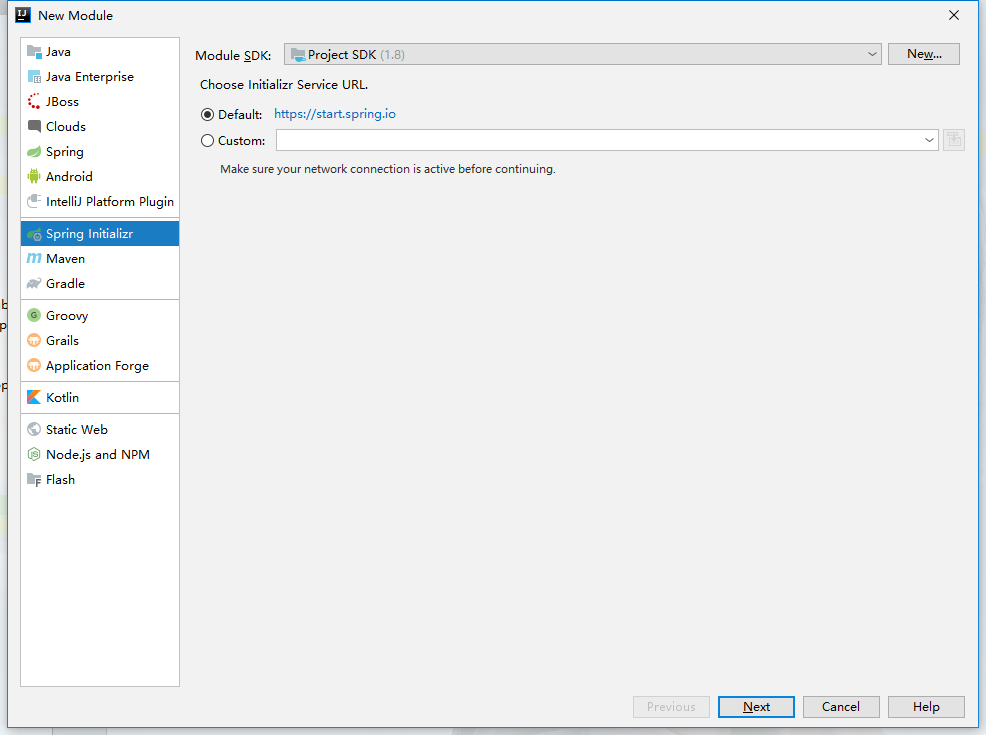Screen dimensions: 986x735
Task: Click the IntelliJ Platform Plugin icon
Action: [34, 201]
